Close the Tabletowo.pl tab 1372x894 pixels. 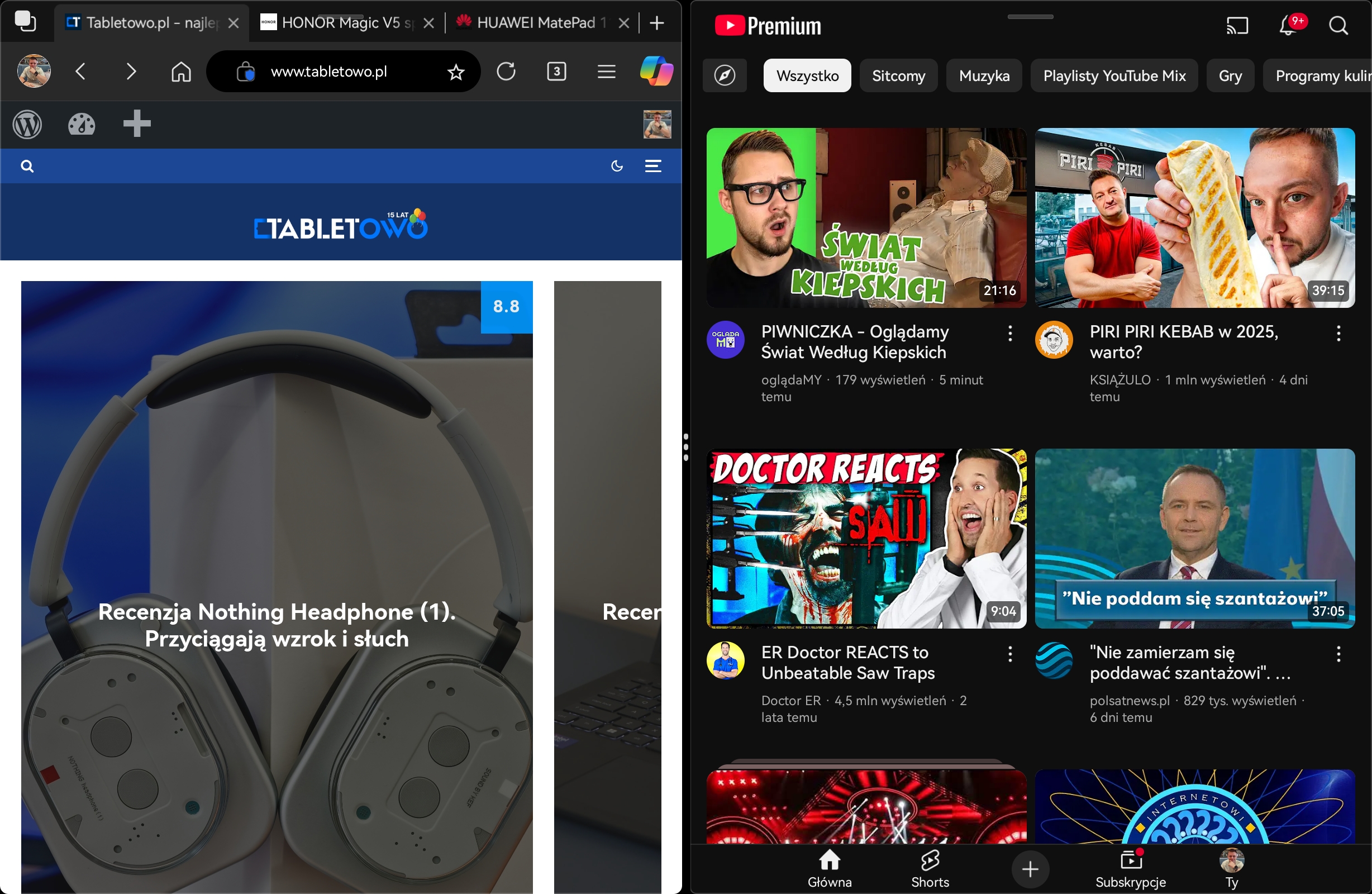pos(234,23)
